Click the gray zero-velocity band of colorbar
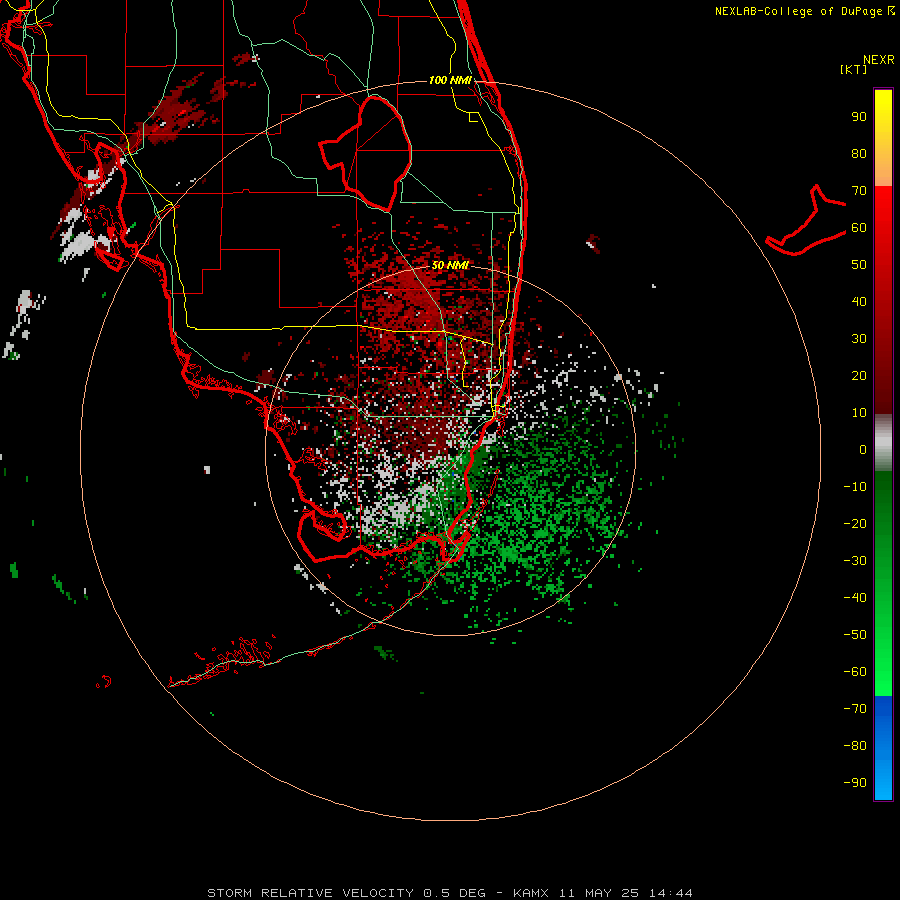This screenshot has height=900, width=900. pyautogui.click(x=883, y=443)
